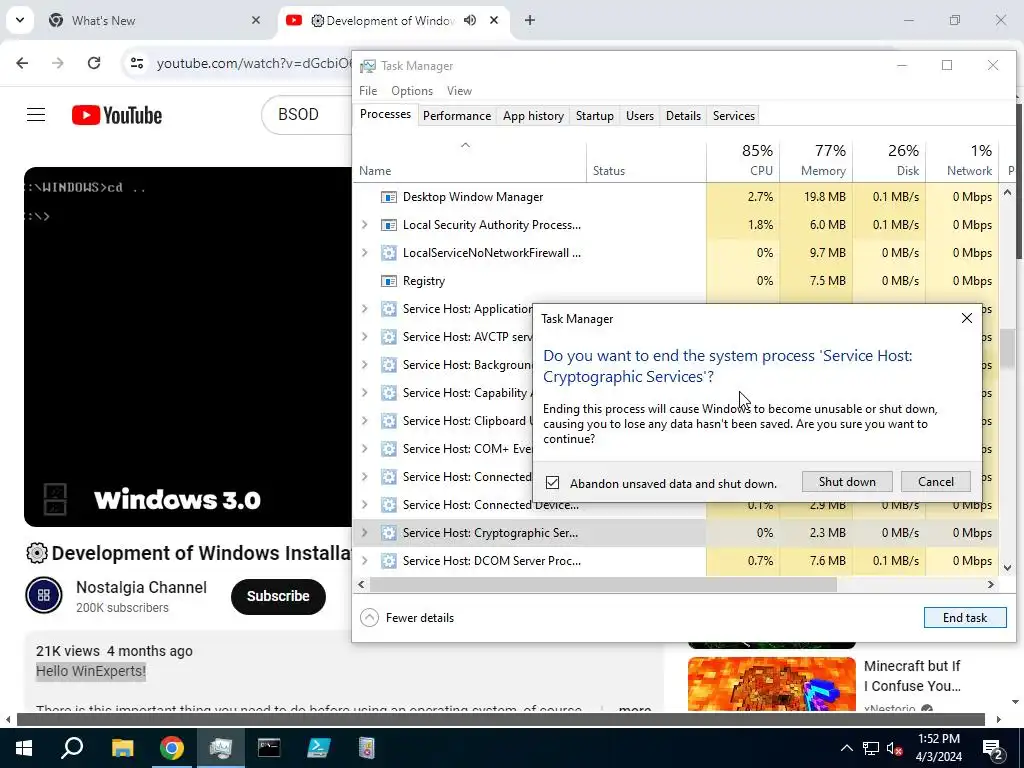Switch to the Users tab
1024x768 pixels.
639,116
